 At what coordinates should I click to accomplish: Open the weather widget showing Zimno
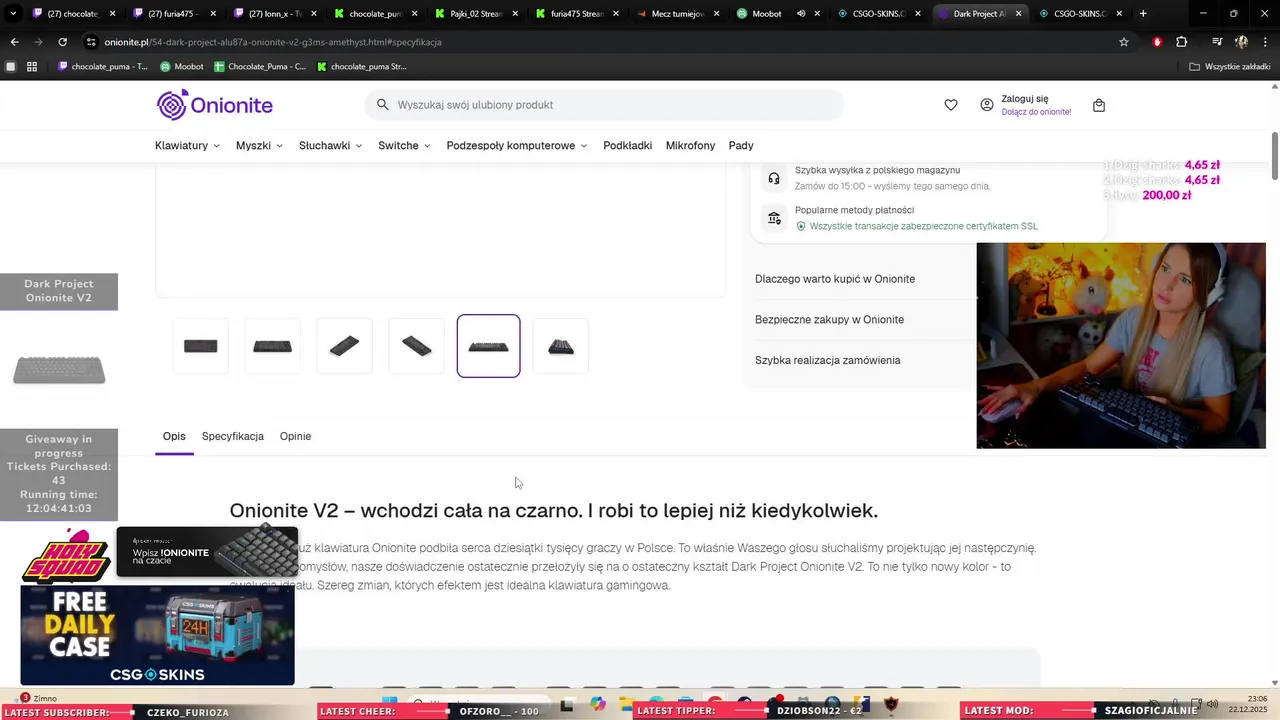pyautogui.click(x=40, y=698)
